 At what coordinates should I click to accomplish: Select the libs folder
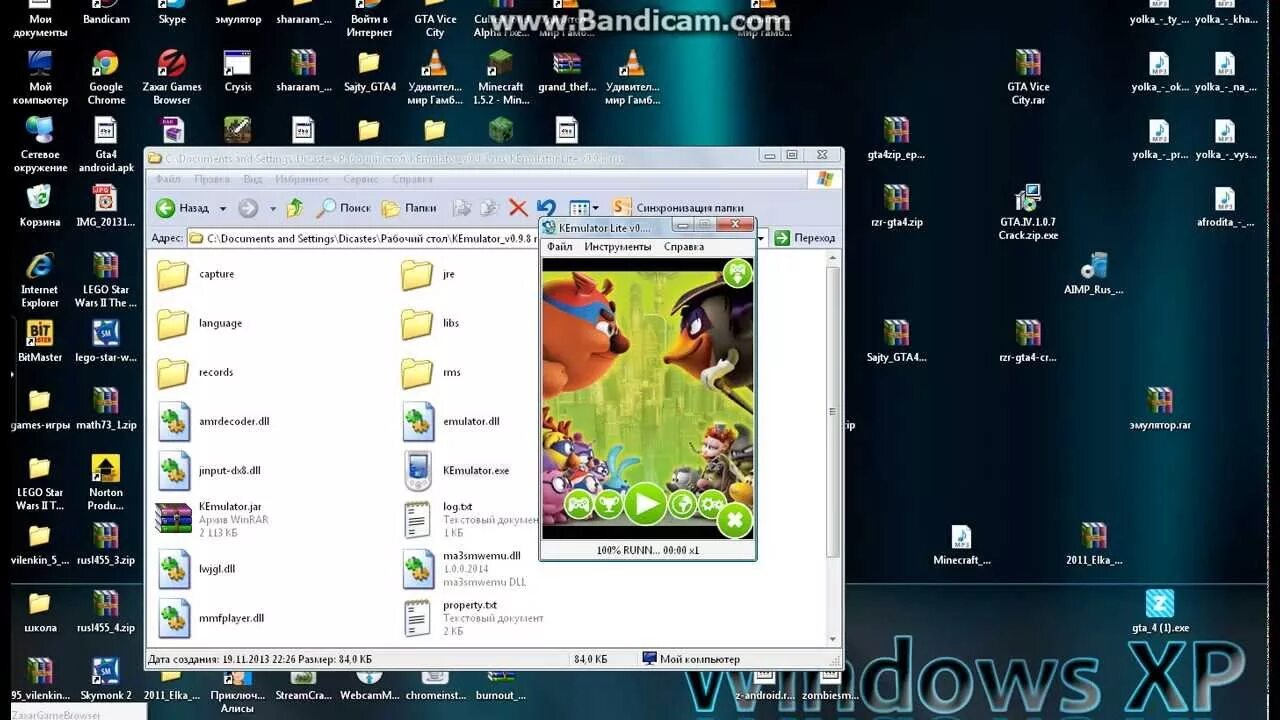[x=430, y=323]
